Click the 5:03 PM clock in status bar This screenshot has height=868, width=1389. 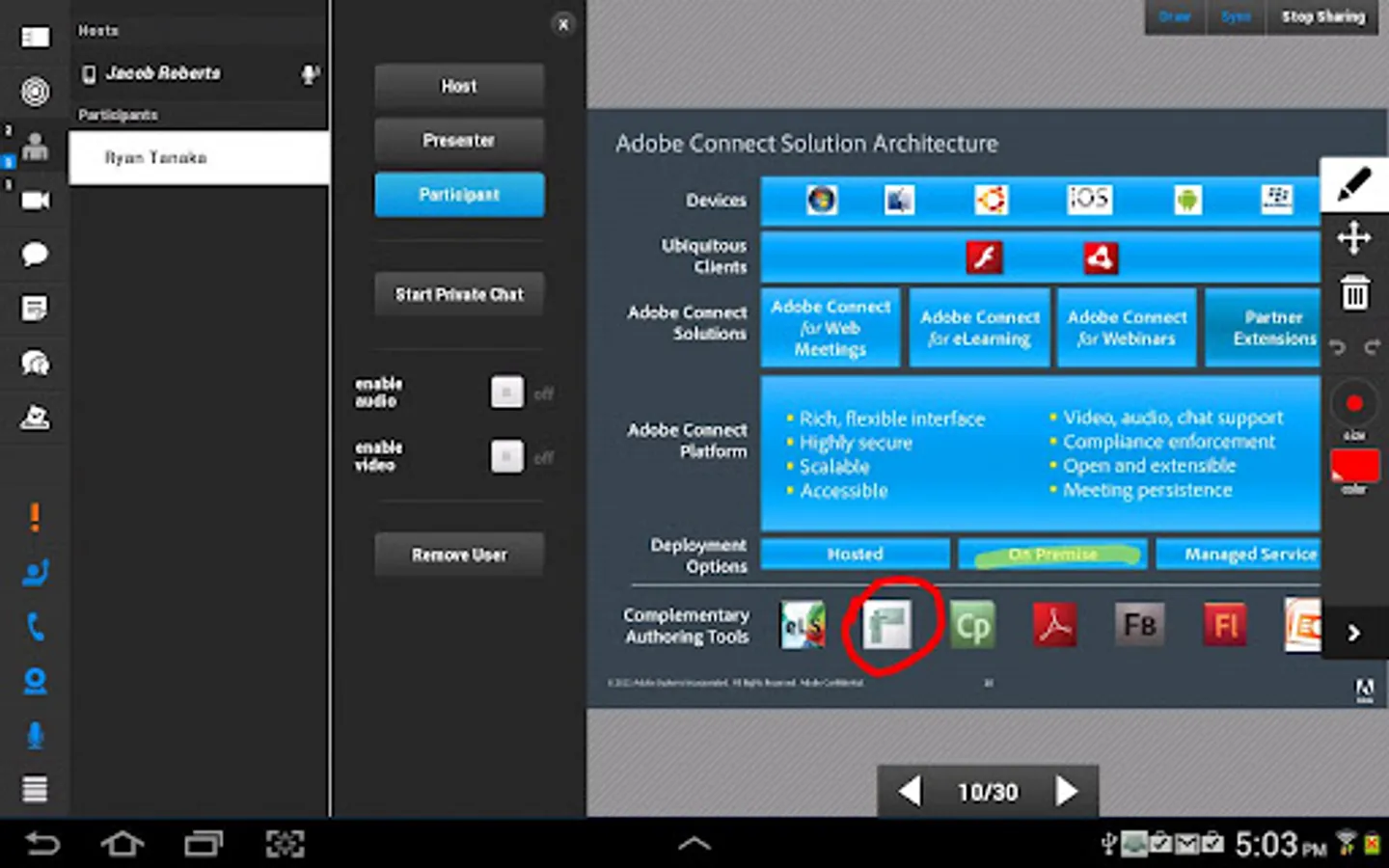click(1280, 846)
